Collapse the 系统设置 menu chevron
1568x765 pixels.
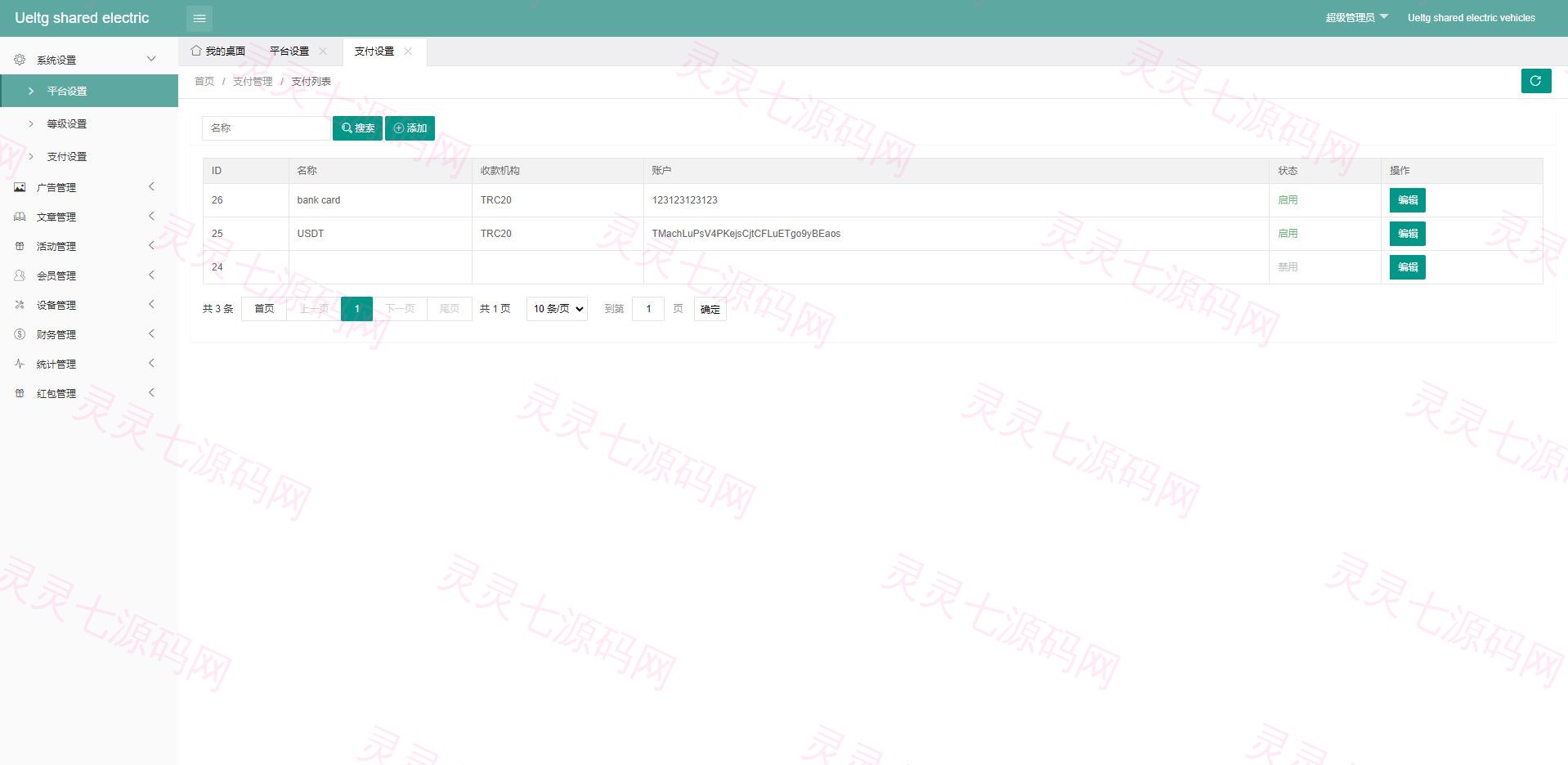pyautogui.click(x=151, y=59)
